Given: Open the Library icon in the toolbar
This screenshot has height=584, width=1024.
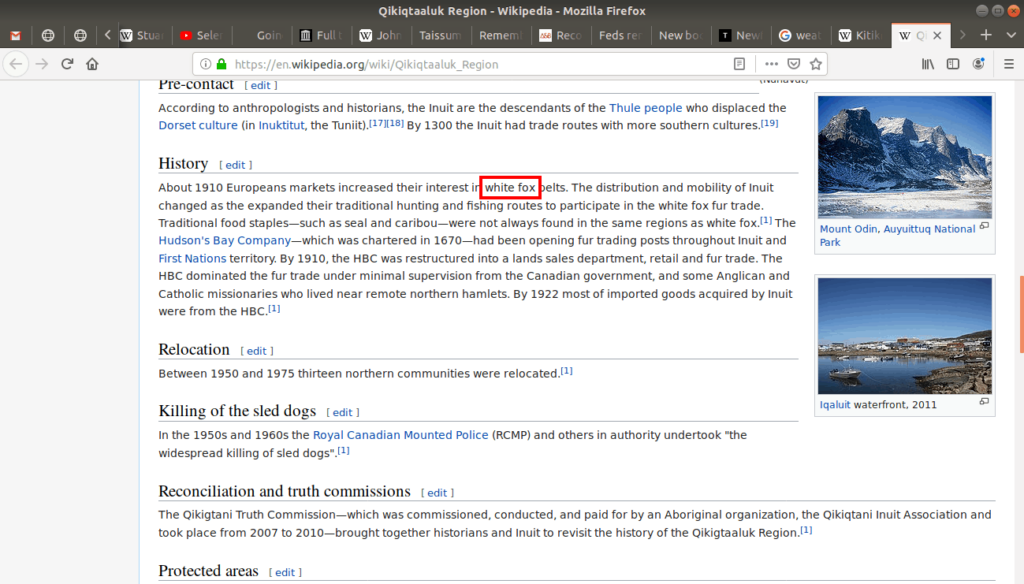Looking at the screenshot, I should (x=928, y=64).
